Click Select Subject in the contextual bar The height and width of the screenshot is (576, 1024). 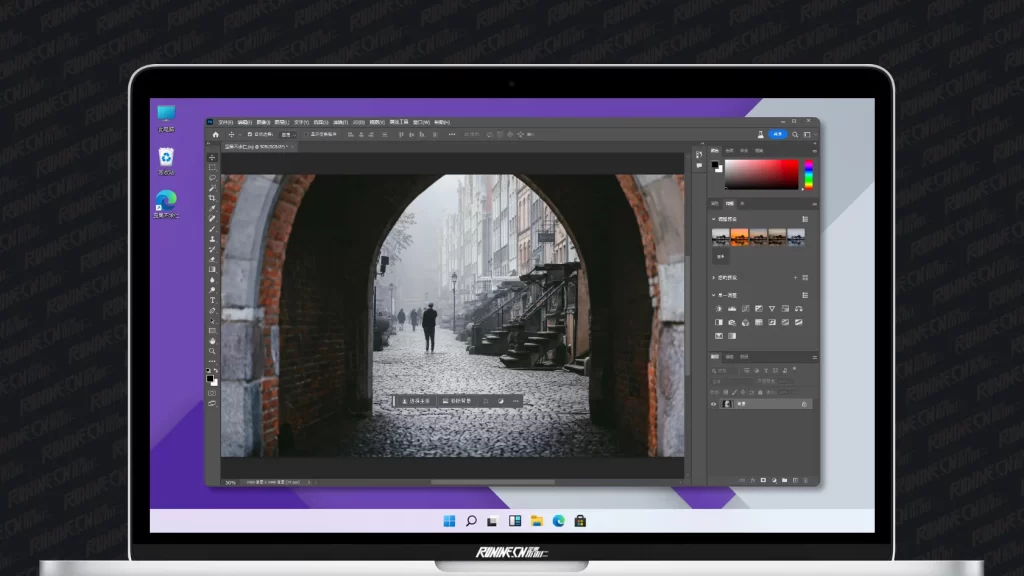click(418, 401)
